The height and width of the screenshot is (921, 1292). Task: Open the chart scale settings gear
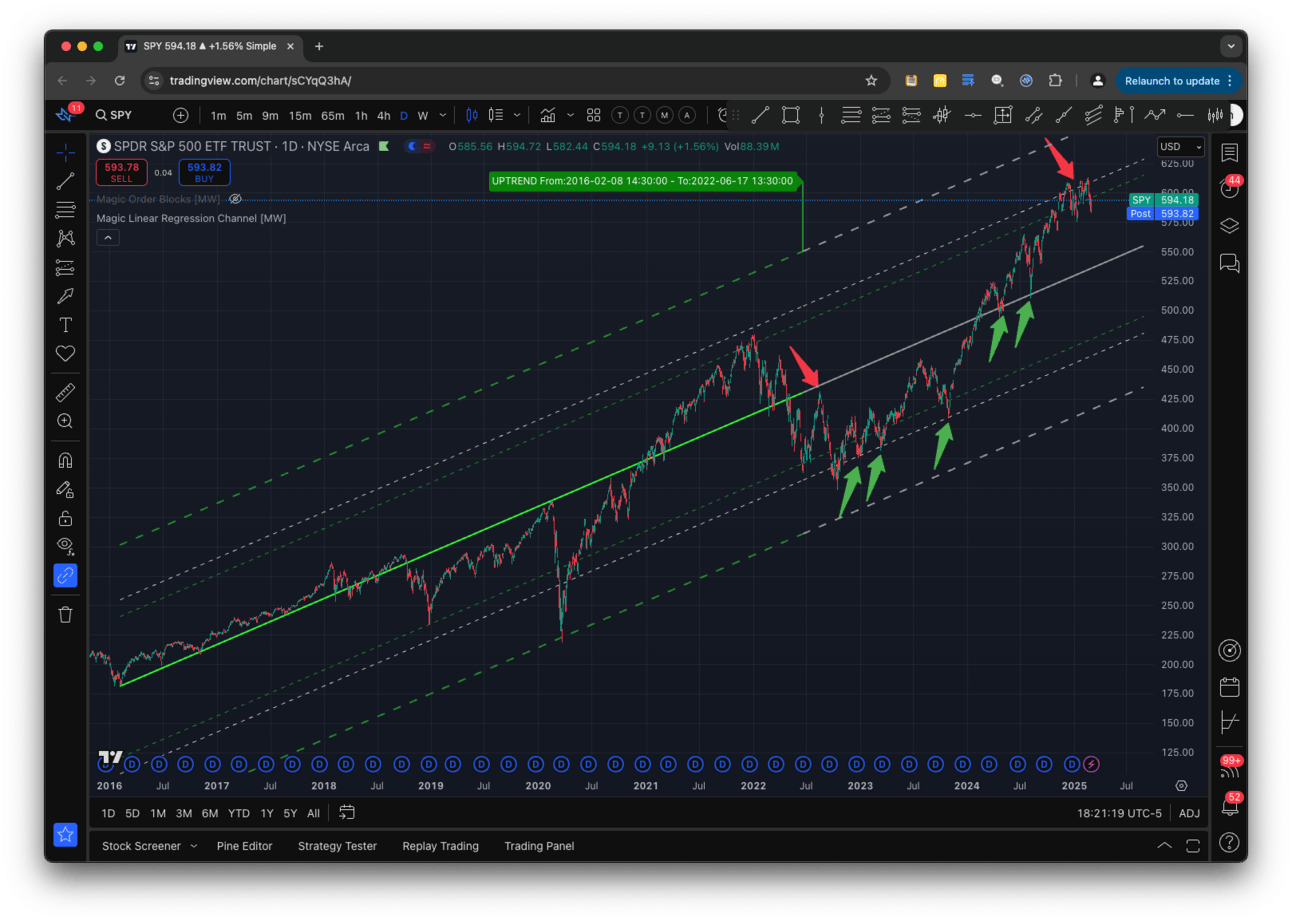pos(1182,786)
